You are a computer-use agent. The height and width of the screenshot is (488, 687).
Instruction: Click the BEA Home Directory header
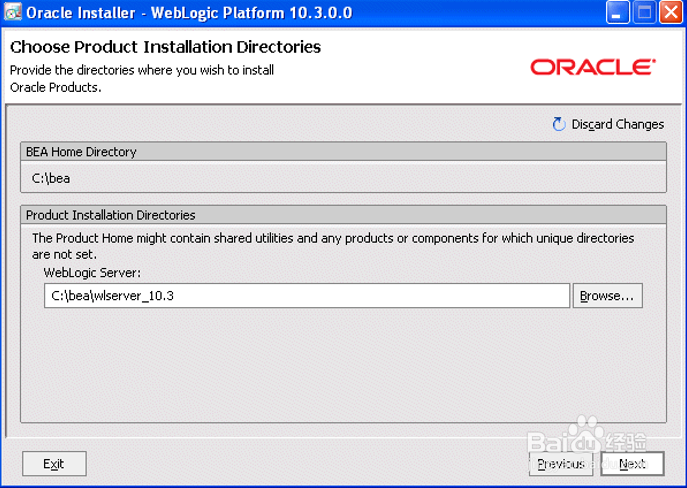tap(344, 152)
